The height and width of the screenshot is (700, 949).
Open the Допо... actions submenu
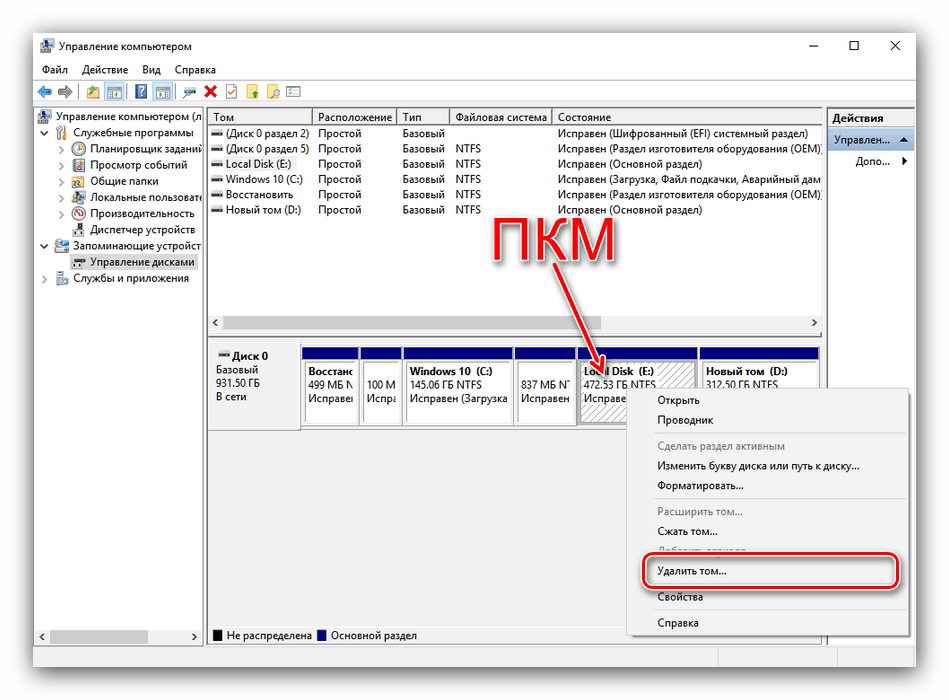click(880, 161)
